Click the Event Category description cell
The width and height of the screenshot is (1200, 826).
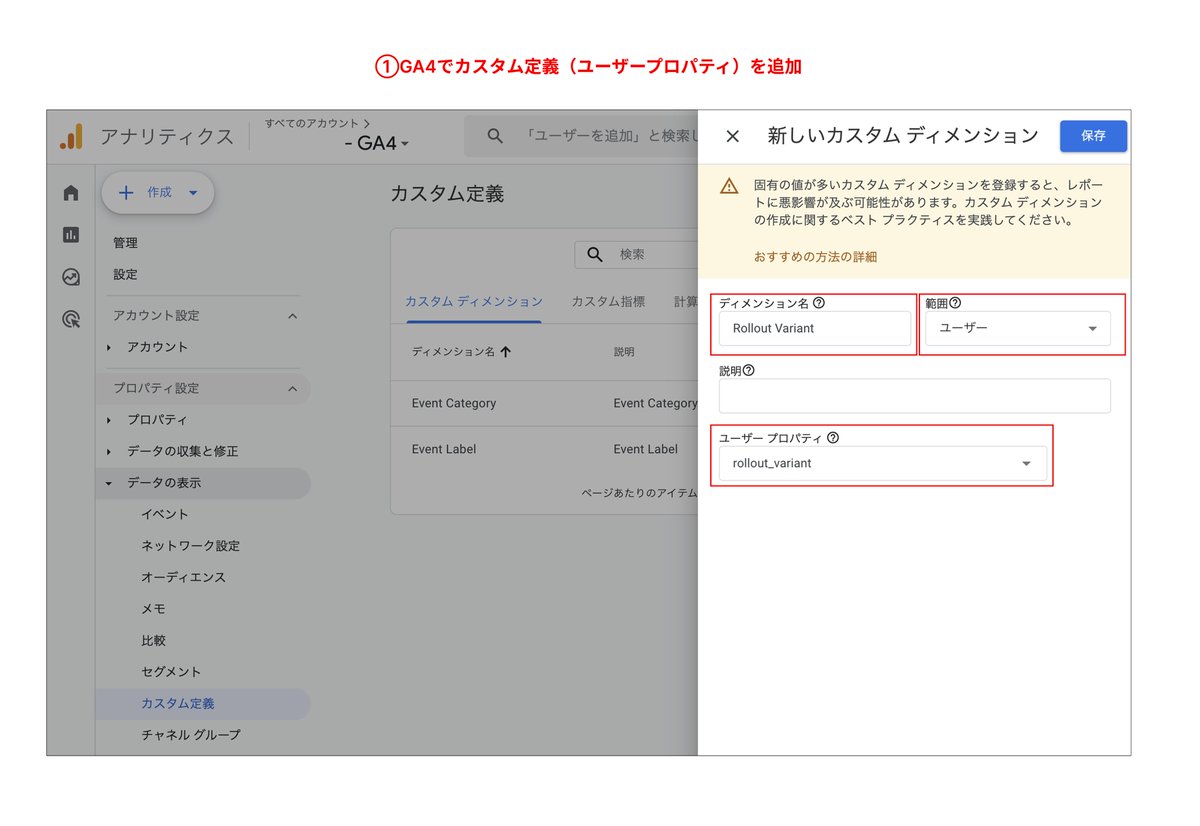655,403
